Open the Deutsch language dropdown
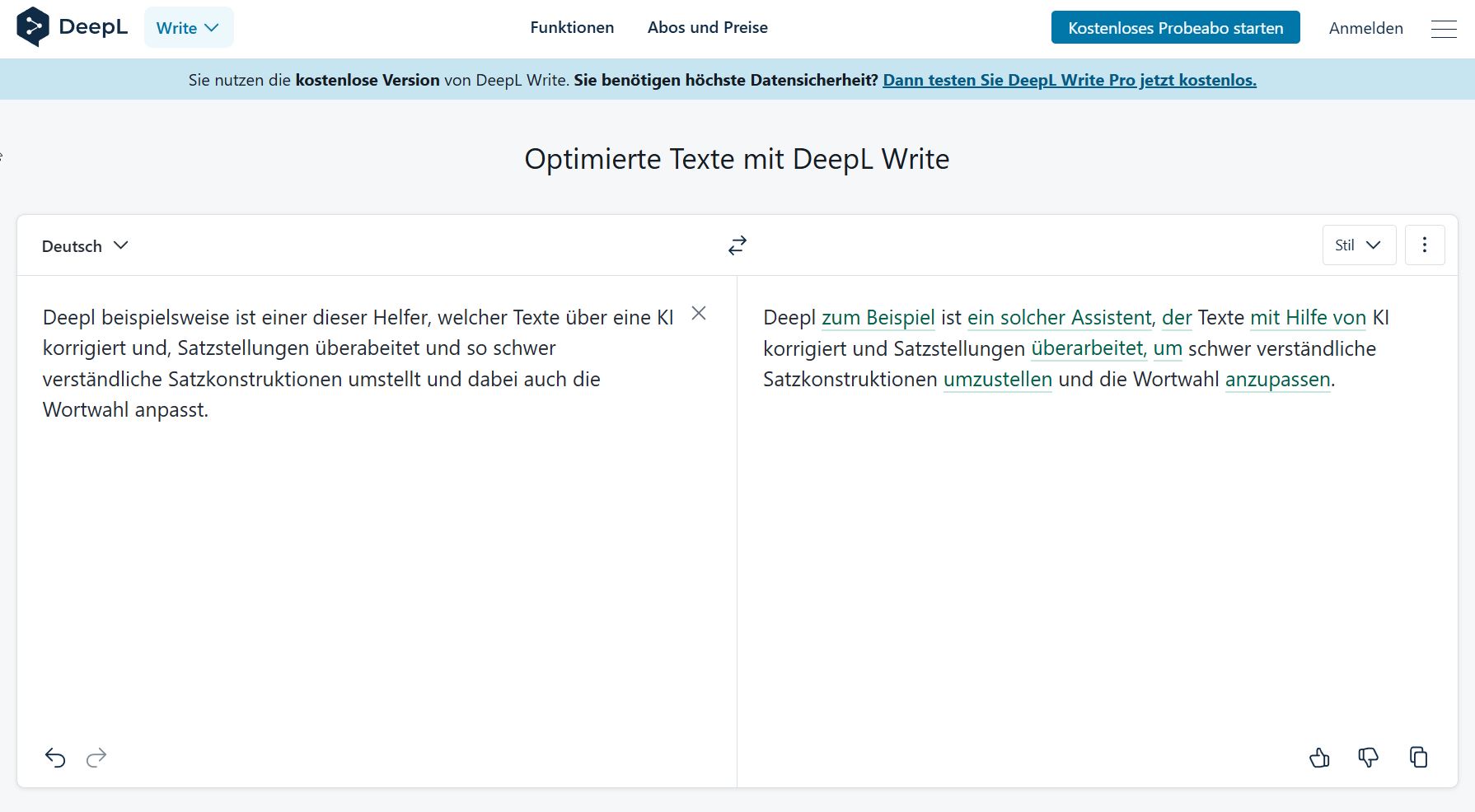Screen dimensions: 1475x812 coord(85,246)
